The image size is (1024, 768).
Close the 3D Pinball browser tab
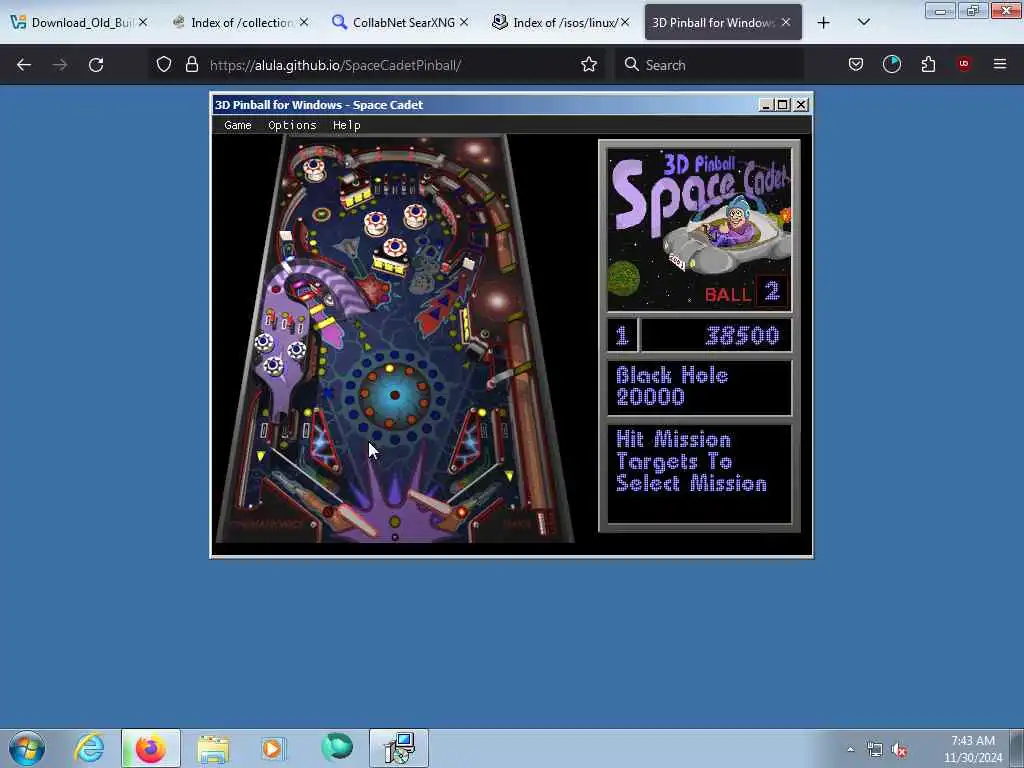(786, 22)
